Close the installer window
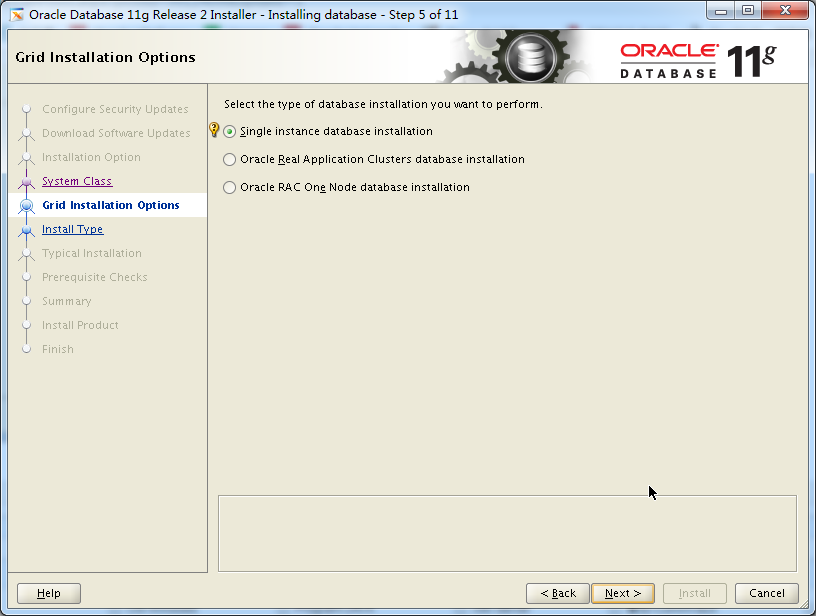 click(786, 11)
